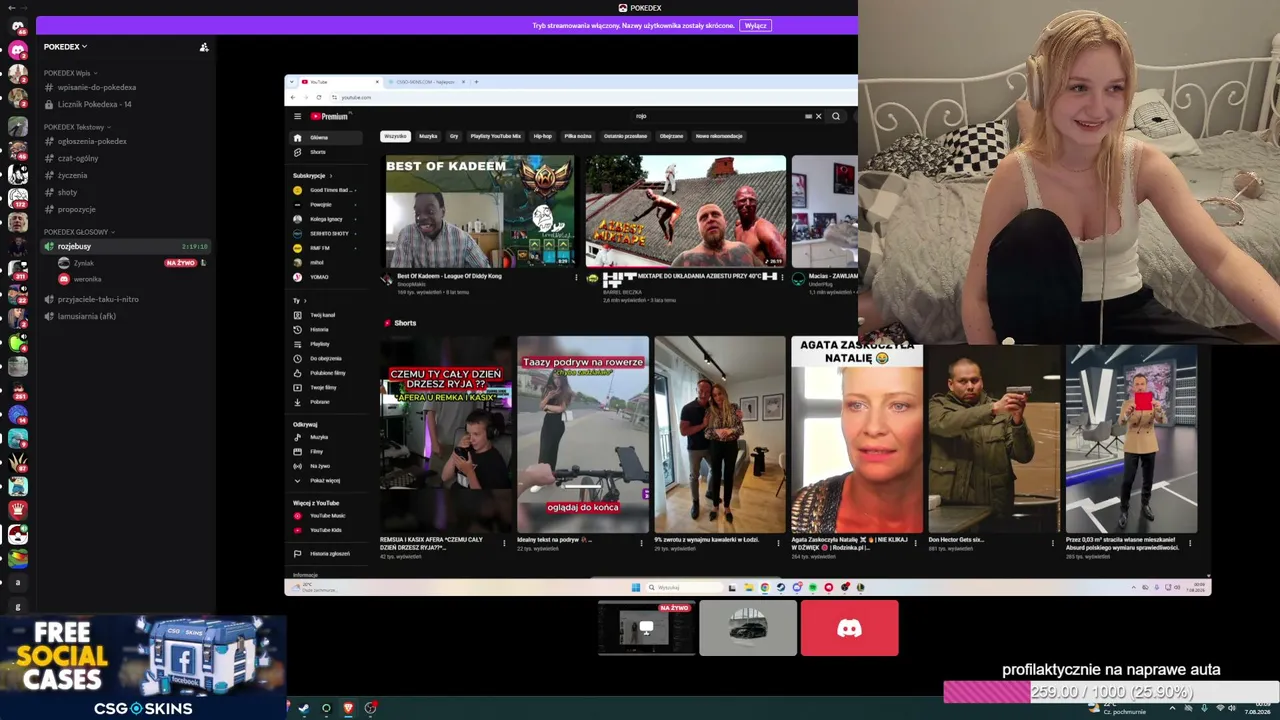
Task: Open Polubione filmy liked videos
Action: 327,373
